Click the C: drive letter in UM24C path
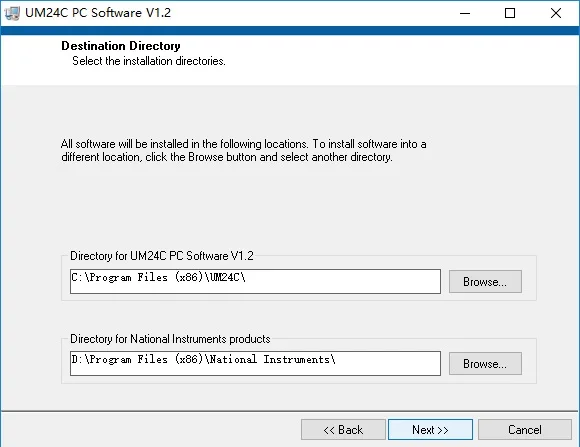Image resolution: width=580 pixels, height=447 pixels. tap(78, 277)
